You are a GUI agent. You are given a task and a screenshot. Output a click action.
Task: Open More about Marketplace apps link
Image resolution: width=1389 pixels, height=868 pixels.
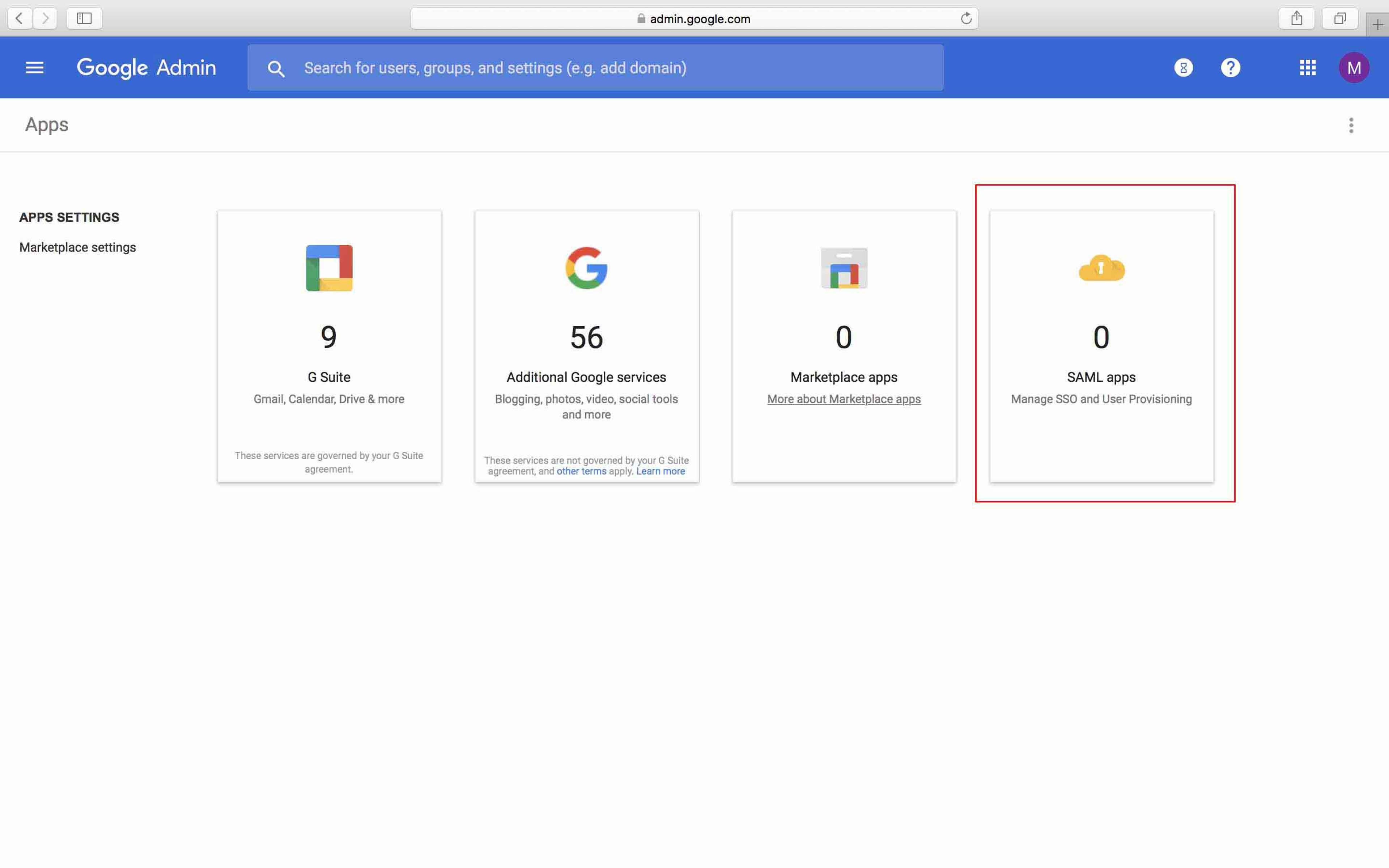(844, 399)
